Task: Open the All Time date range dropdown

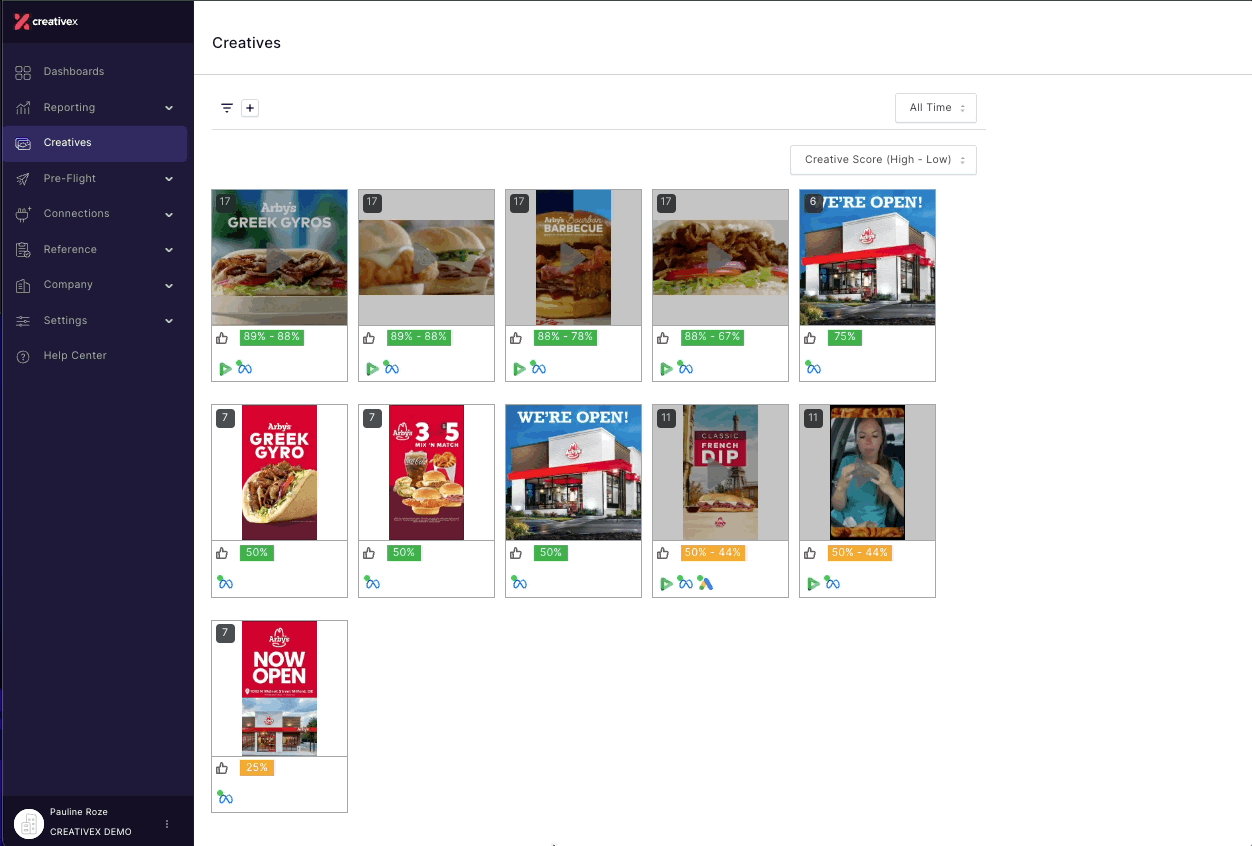Action: [936, 108]
